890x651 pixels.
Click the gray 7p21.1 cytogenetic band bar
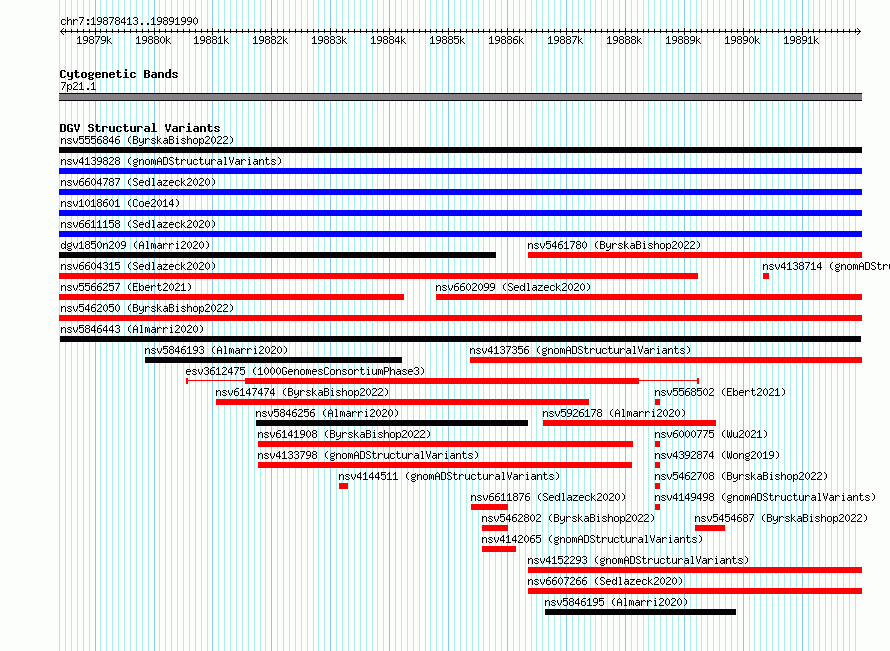tap(460, 97)
